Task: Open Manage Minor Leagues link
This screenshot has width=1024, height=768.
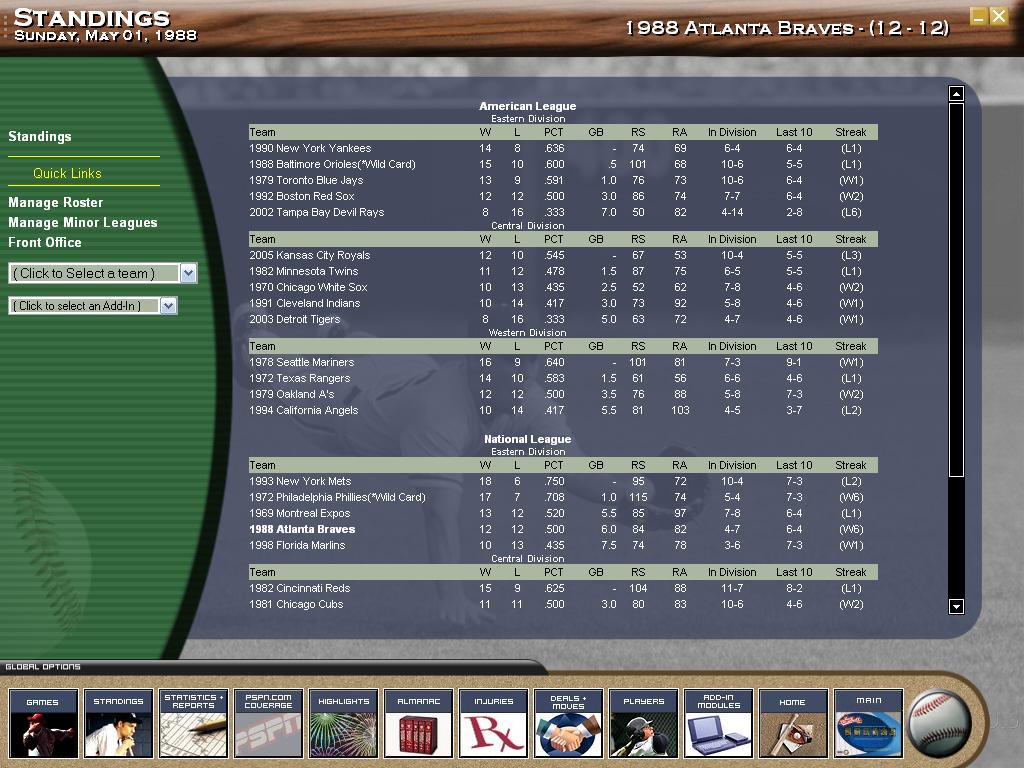Action: pyautogui.click(x=83, y=223)
